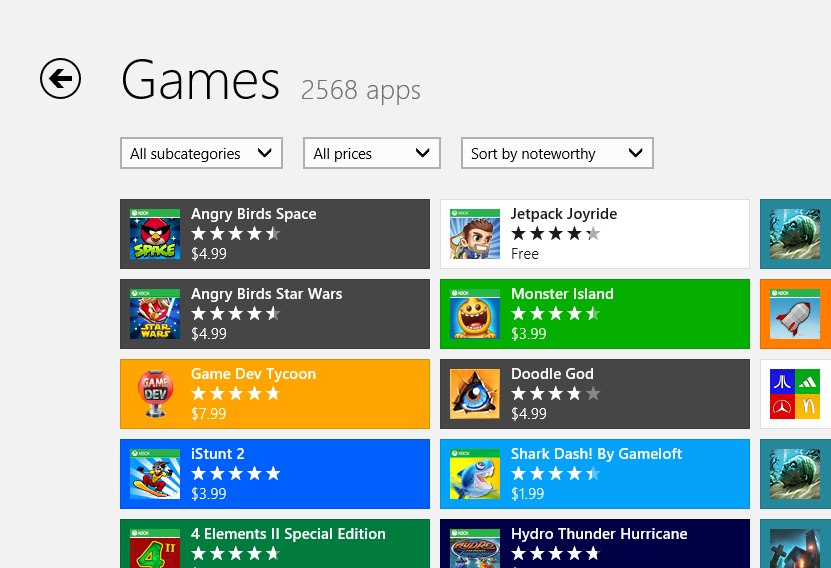Open the All subcategories dropdown
This screenshot has height=568, width=831.
201,153
